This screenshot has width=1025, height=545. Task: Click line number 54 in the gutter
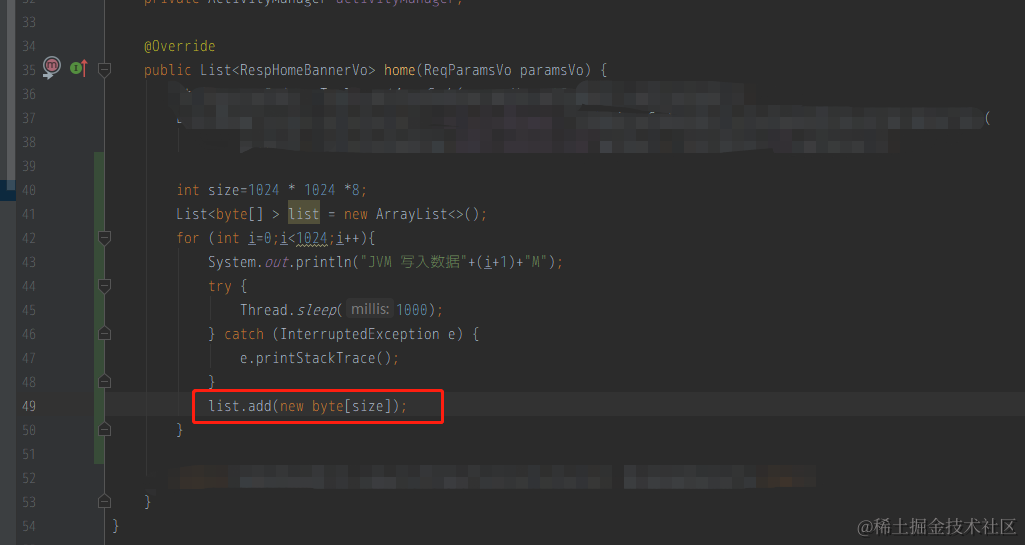(29, 526)
